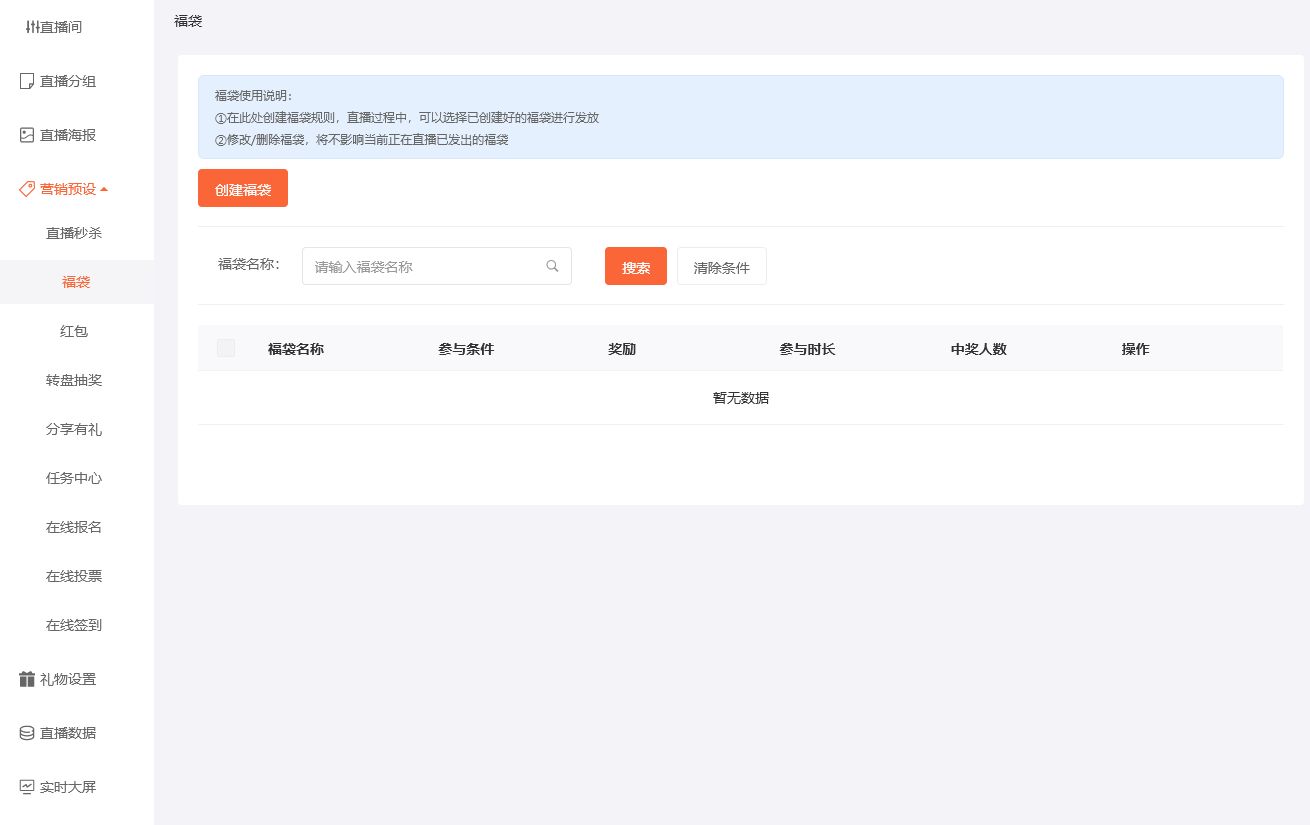Screen dimensions: 1310x825
Task: Click the 创建福袋 button
Action: 243,188
